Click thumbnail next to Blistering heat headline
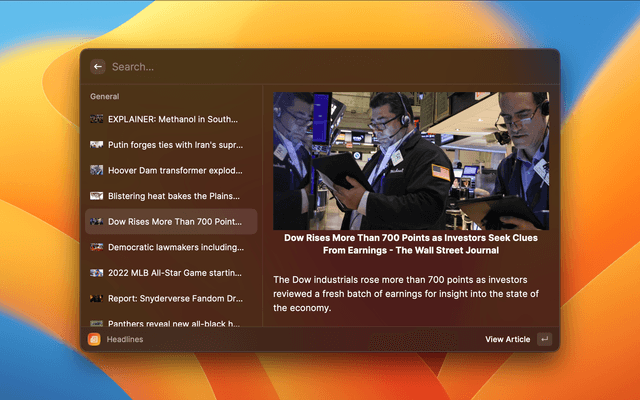Screen dimensions: 640x400 click(96, 196)
